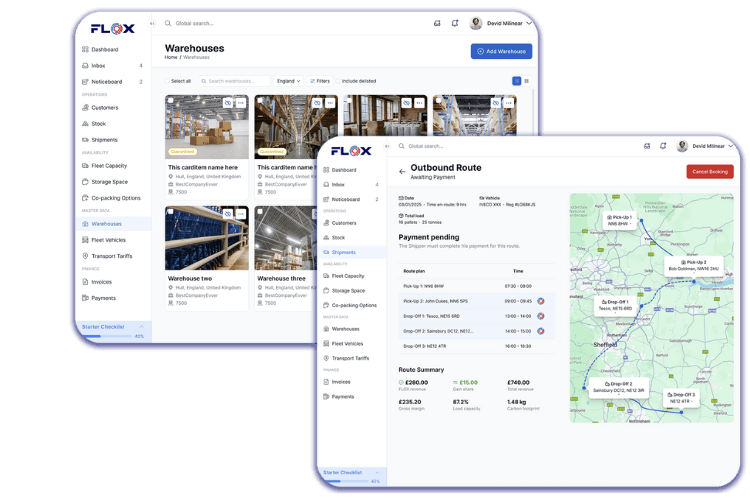Screen dimensions: 750x500
Task: Follow the Home breadcrumb link
Action: pos(171,57)
